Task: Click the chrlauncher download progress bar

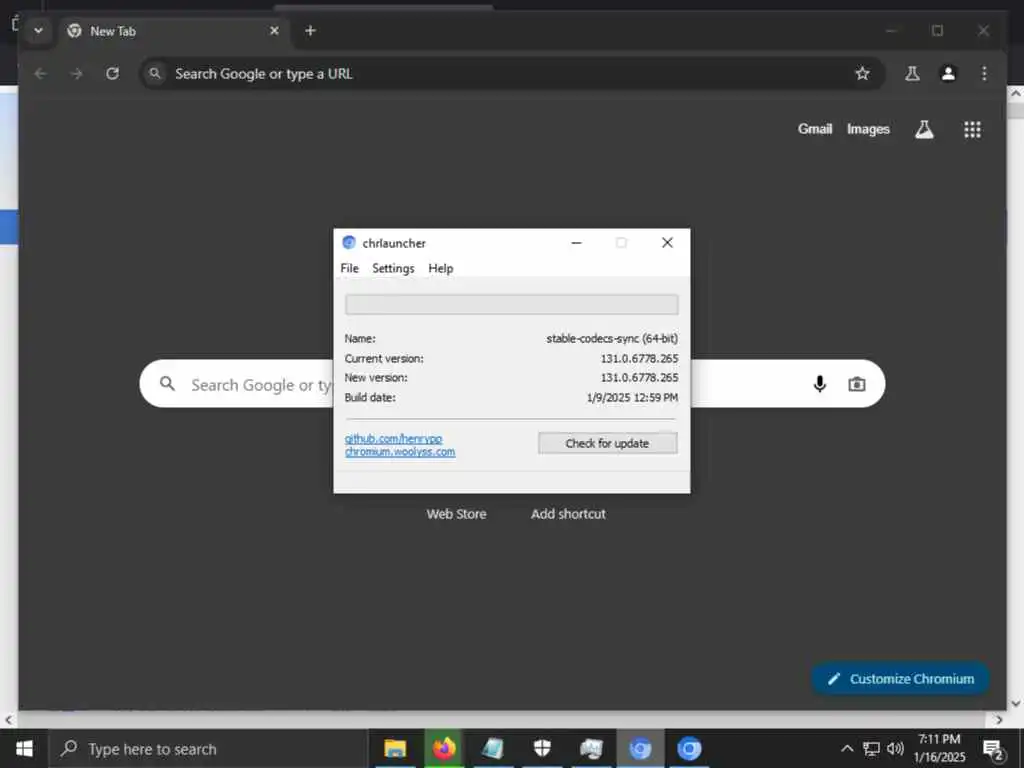Action: 511,304
